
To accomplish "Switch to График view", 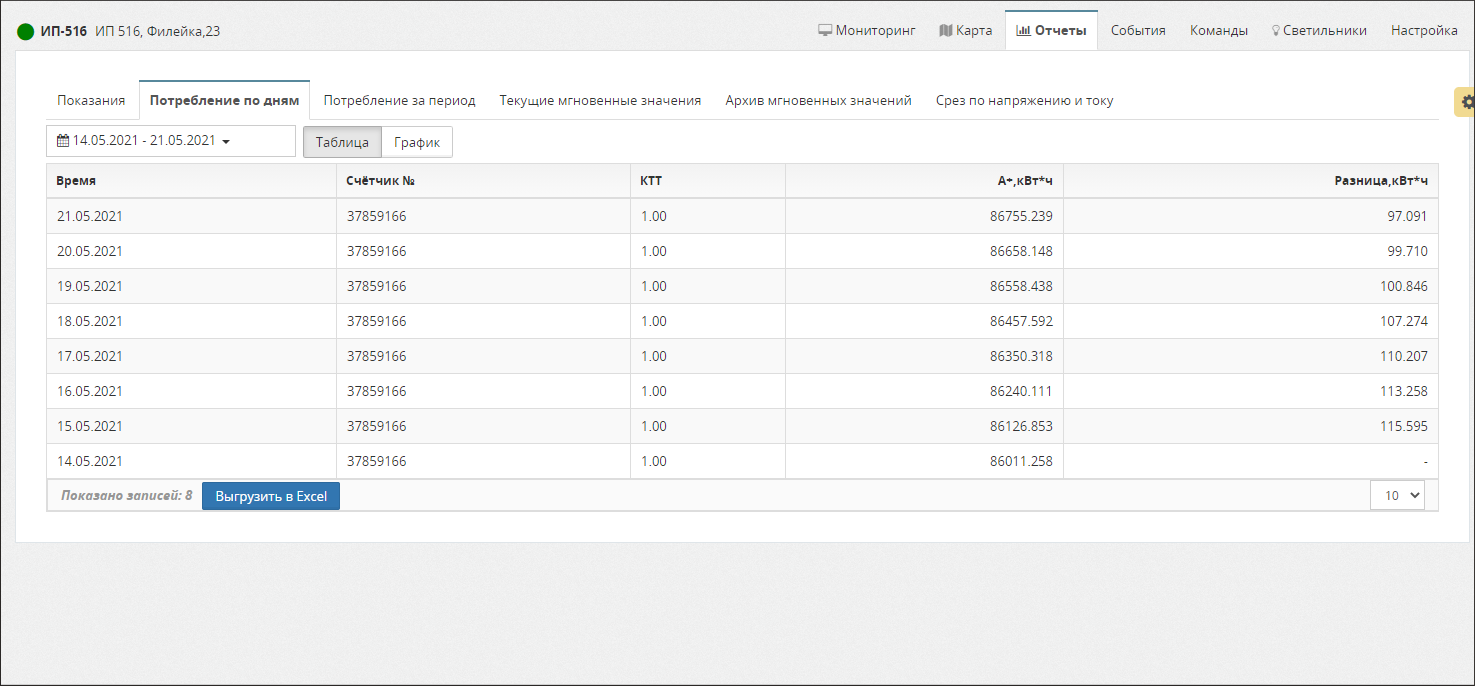I will pyautogui.click(x=417, y=142).
